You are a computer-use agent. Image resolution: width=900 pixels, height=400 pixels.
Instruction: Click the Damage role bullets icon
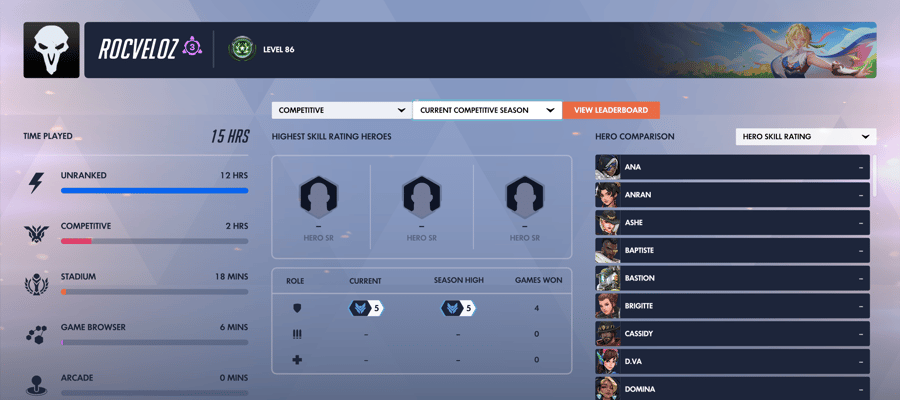(x=297, y=334)
